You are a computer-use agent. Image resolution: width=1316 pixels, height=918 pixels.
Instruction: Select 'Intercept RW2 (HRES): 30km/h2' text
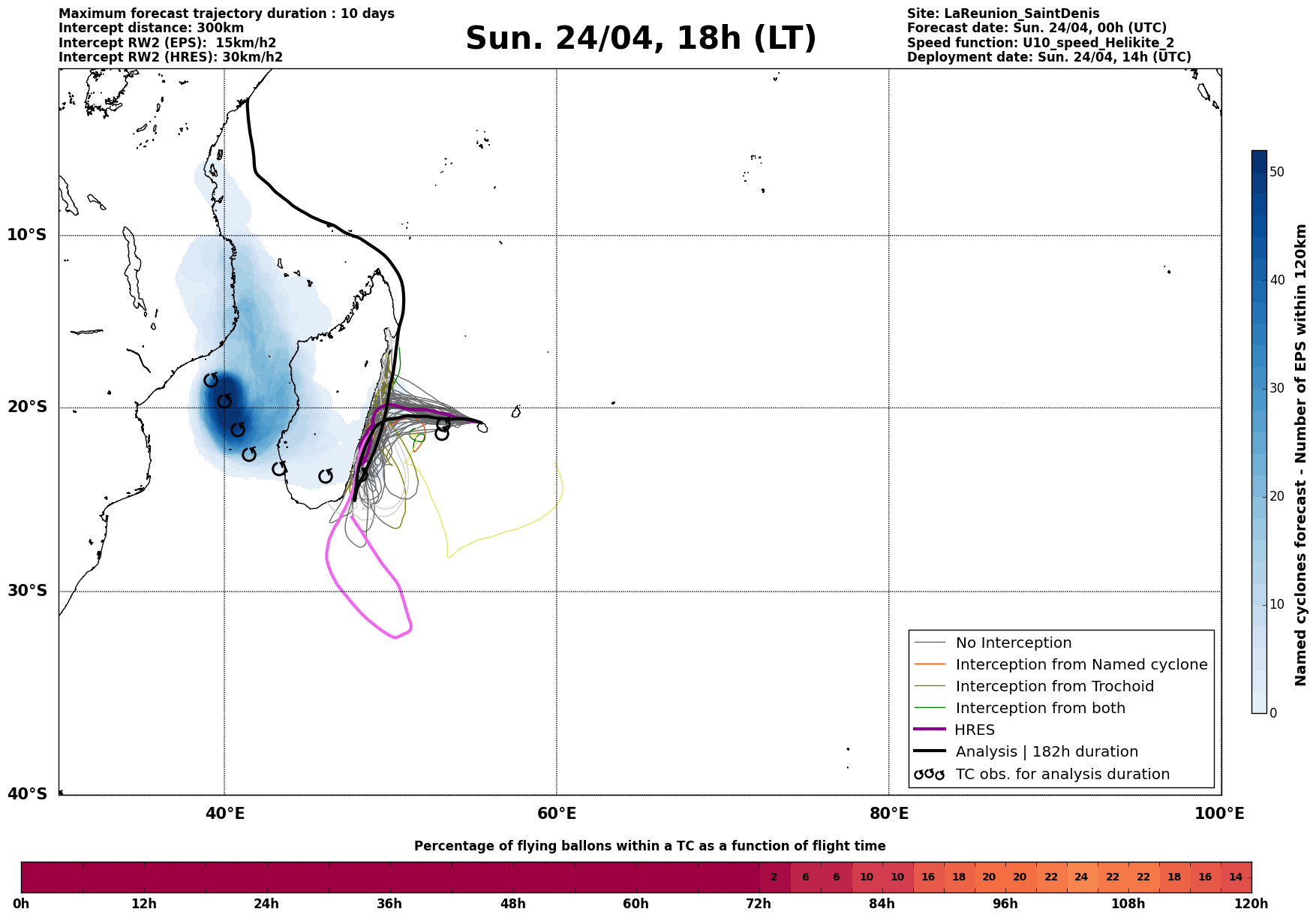pos(171,57)
